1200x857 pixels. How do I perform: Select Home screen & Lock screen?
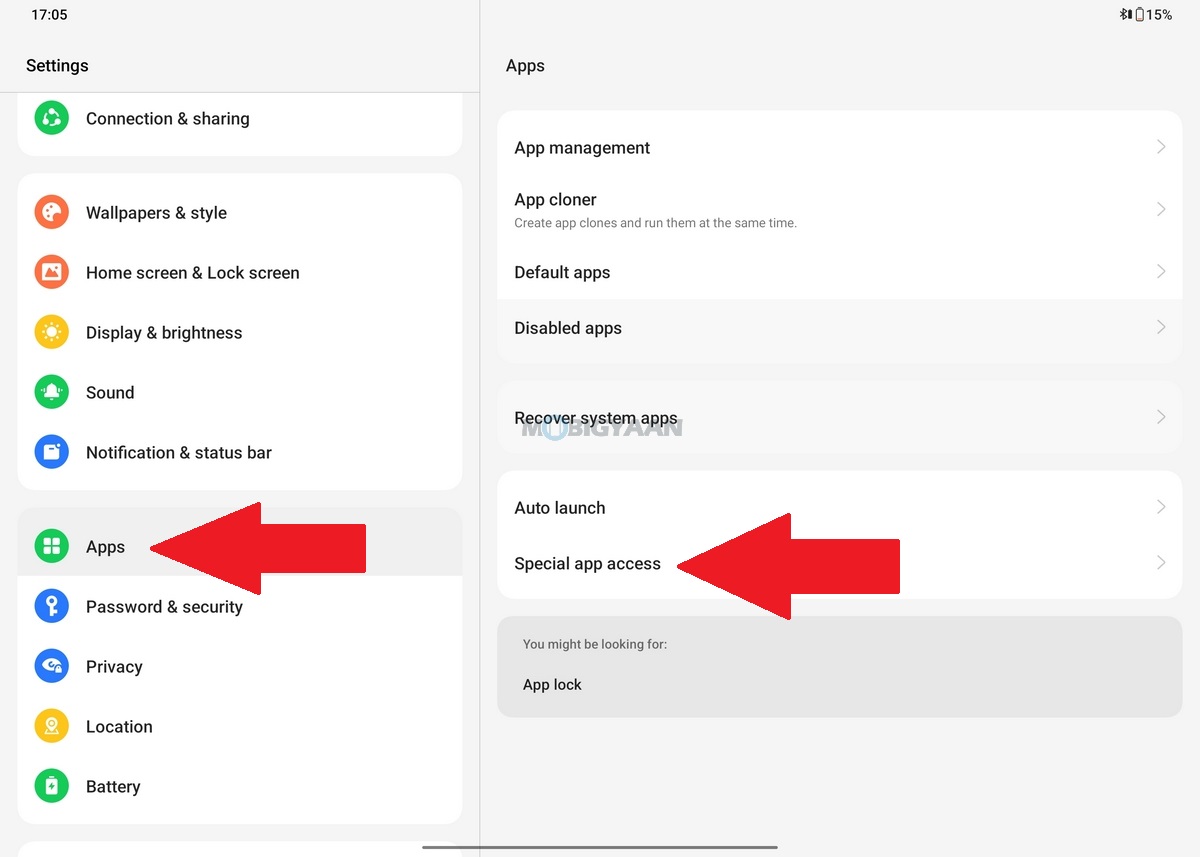[x=240, y=272]
